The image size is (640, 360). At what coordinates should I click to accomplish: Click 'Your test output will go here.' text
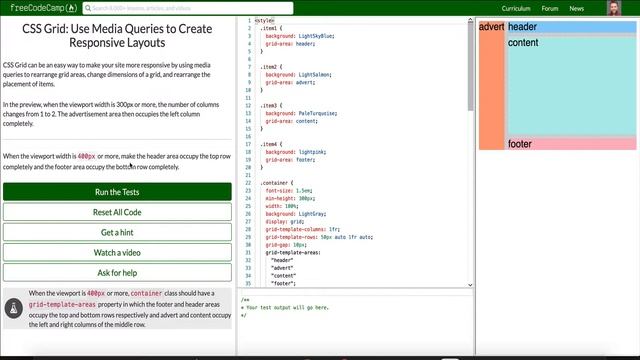pyautogui.click(x=287, y=308)
